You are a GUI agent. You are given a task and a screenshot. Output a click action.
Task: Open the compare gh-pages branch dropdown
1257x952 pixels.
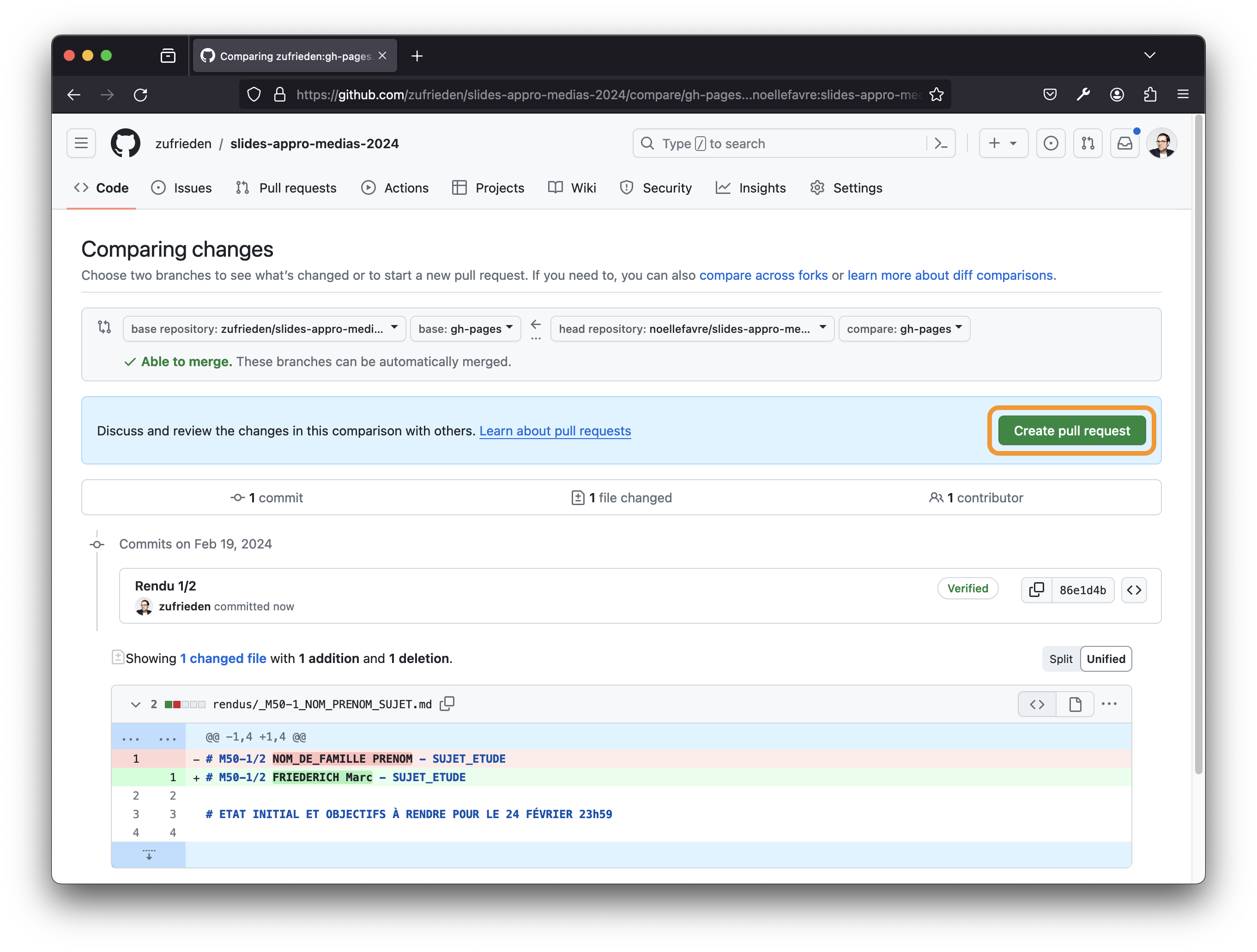tap(904, 329)
